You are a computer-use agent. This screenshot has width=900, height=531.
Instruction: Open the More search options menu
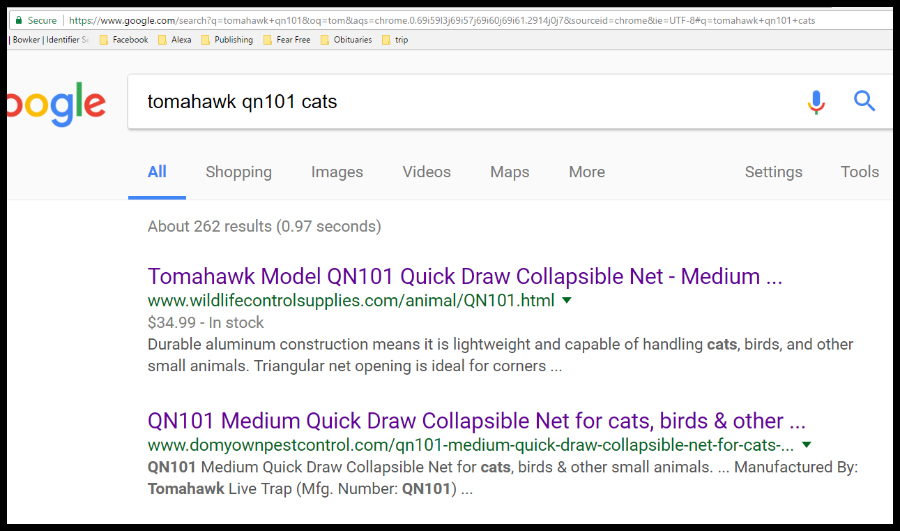(x=587, y=172)
